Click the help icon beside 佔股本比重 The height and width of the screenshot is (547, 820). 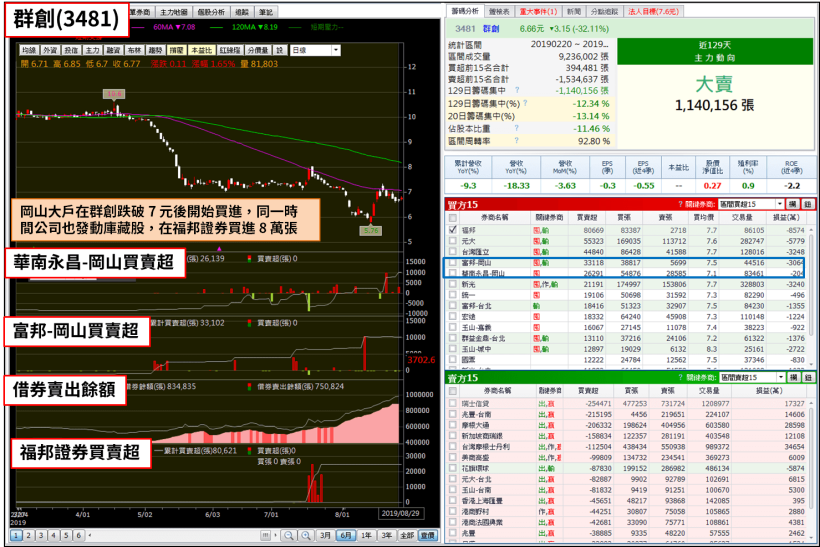[517, 128]
